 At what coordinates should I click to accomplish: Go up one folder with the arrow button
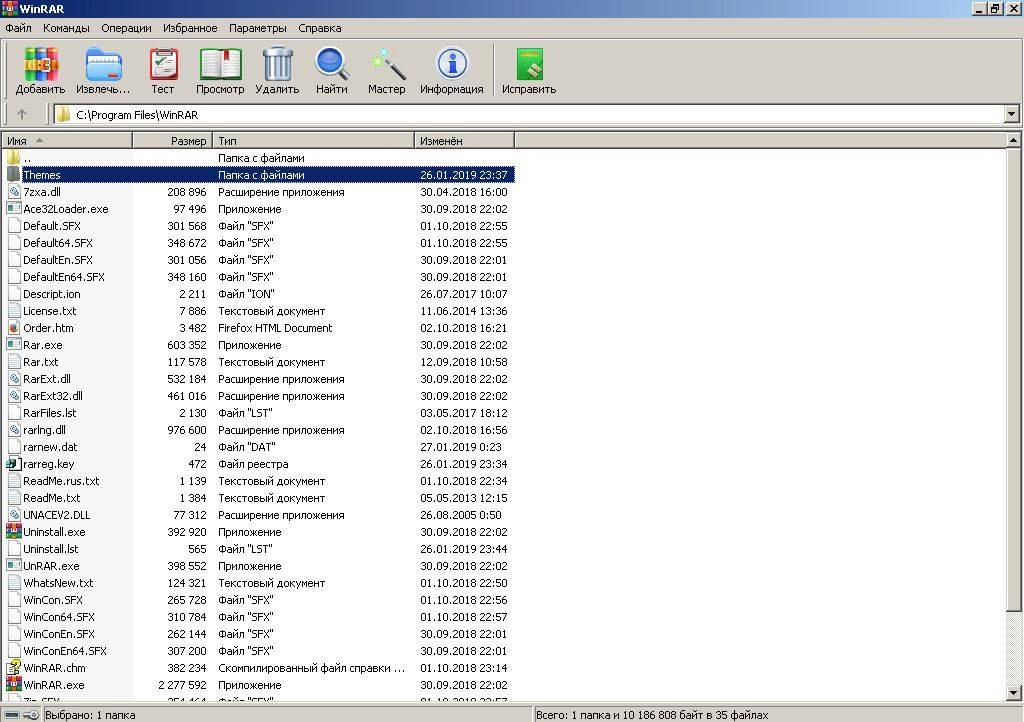(22, 114)
